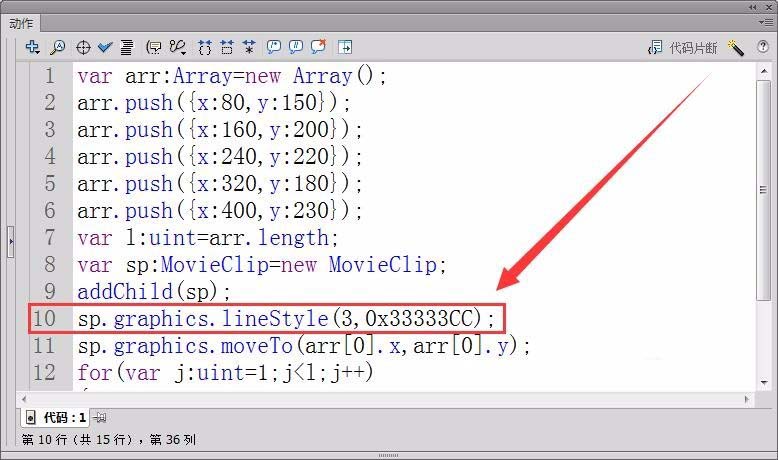Click line number 1 in the gutter
Screen dimensions: 778x460
coord(50,76)
